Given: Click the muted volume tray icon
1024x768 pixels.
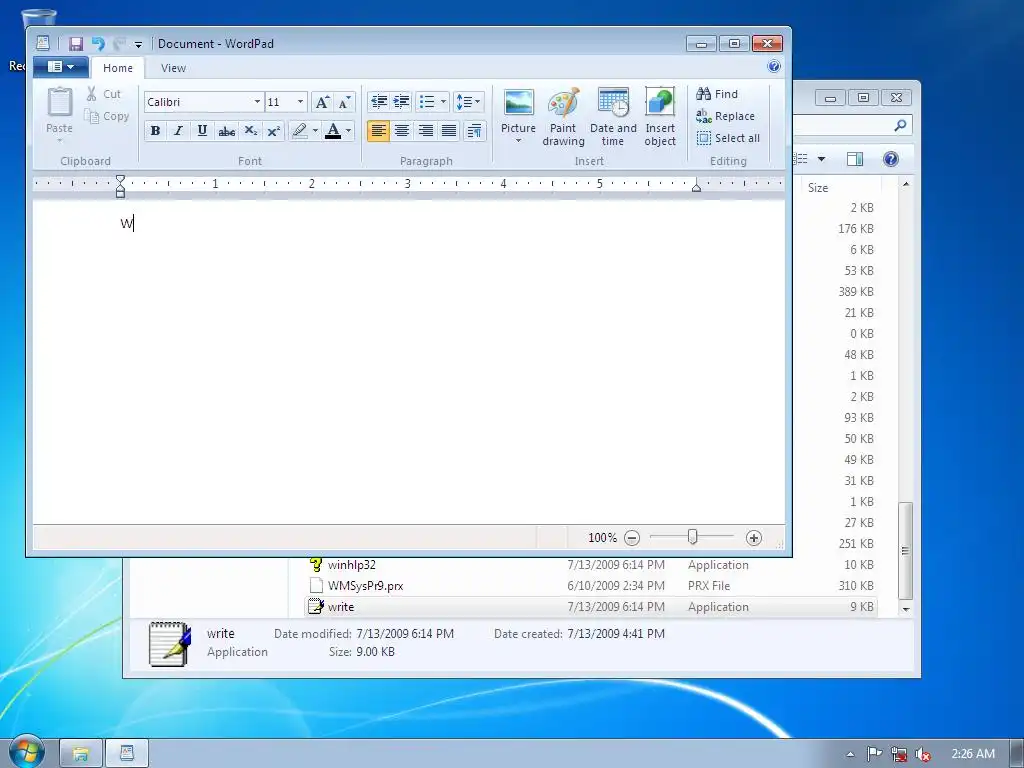Looking at the screenshot, I should [923, 754].
